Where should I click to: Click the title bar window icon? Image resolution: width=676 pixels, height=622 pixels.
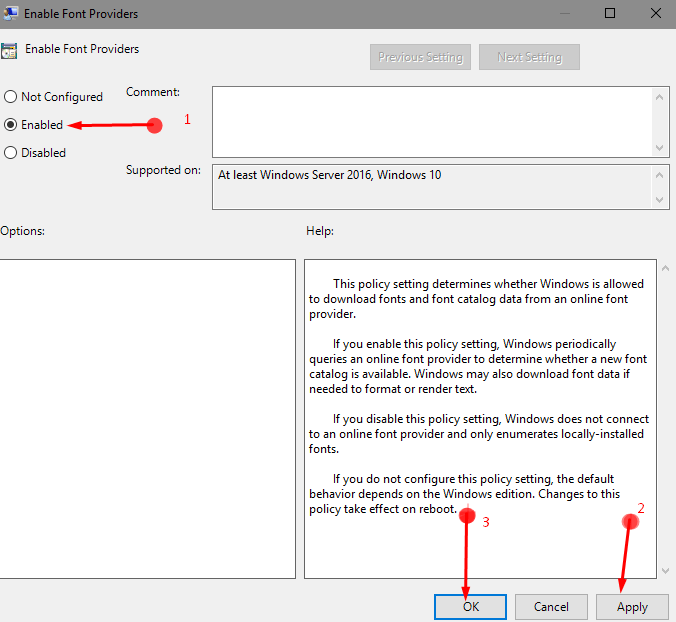pyautogui.click(x=10, y=13)
